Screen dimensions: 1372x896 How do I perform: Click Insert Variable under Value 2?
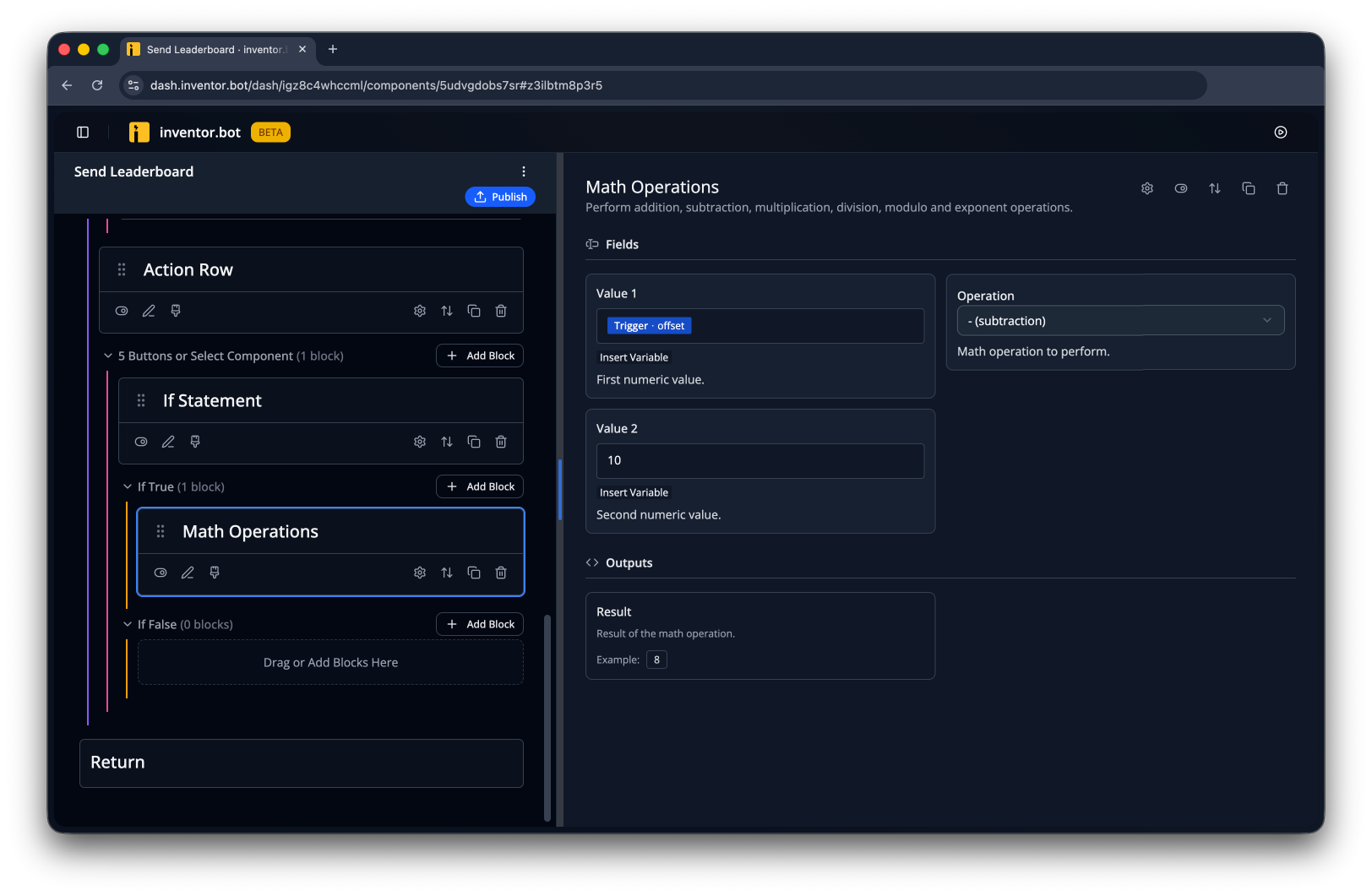[x=634, y=492]
